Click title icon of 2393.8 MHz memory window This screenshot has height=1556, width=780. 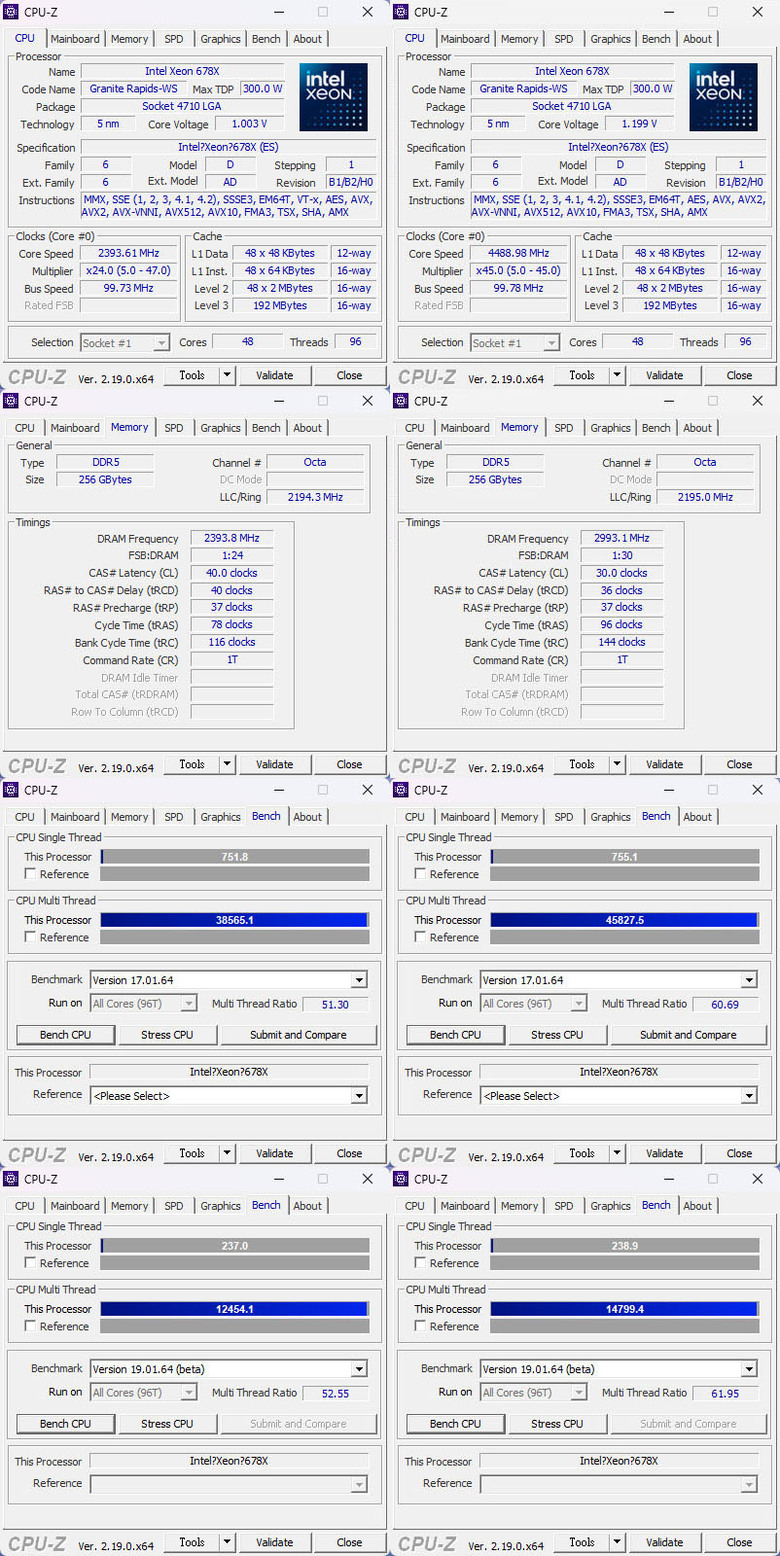click(x=11, y=401)
